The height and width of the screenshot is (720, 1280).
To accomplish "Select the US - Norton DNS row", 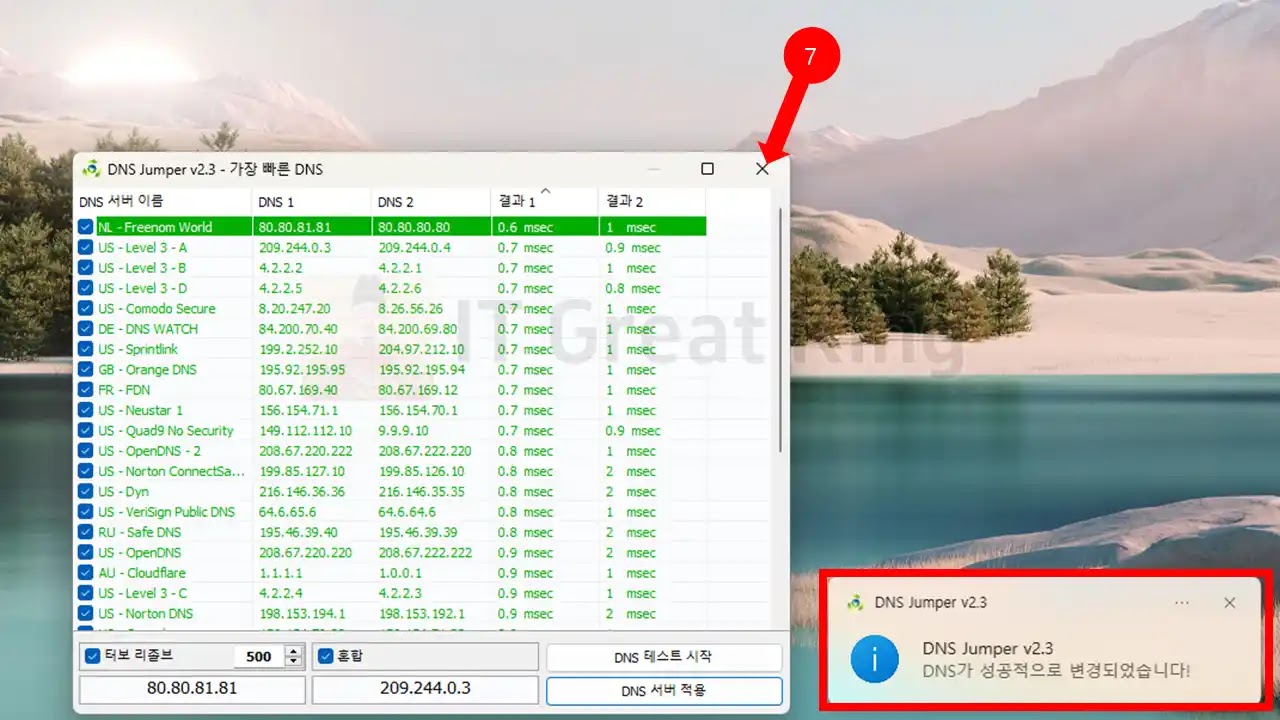I will tap(391, 613).
